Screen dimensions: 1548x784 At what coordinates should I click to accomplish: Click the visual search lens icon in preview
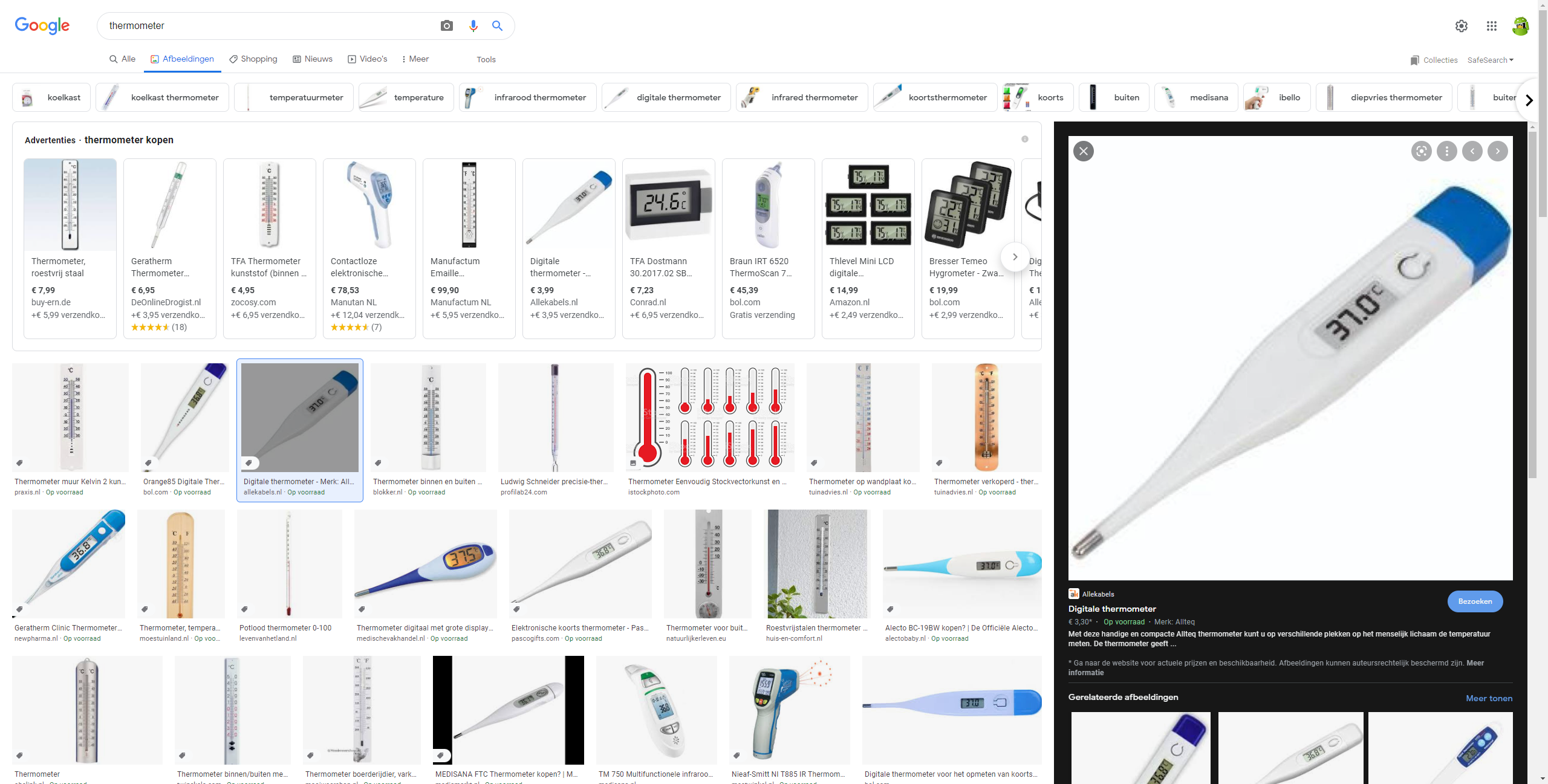[1421, 151]
